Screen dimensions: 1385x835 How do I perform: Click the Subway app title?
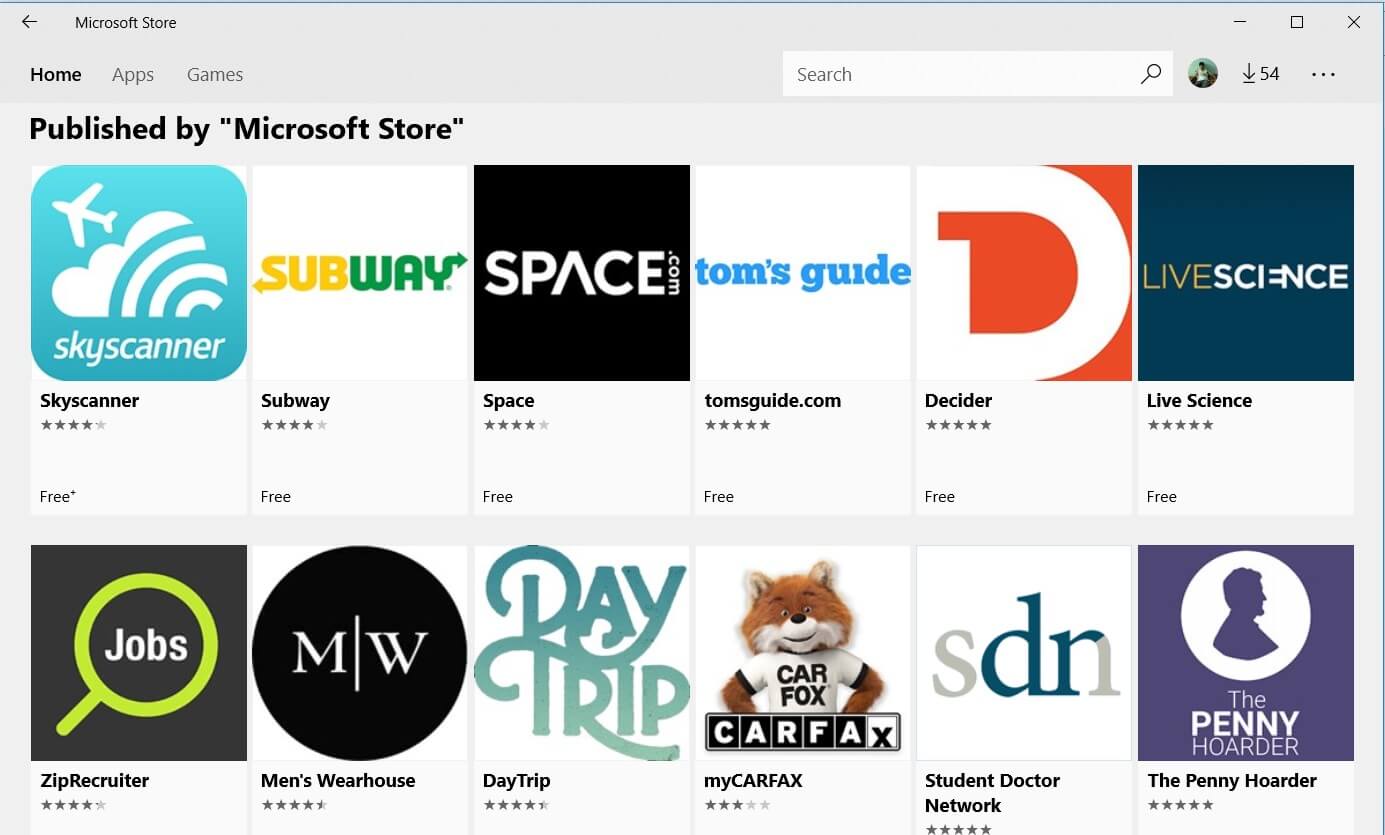pos(295,400)
